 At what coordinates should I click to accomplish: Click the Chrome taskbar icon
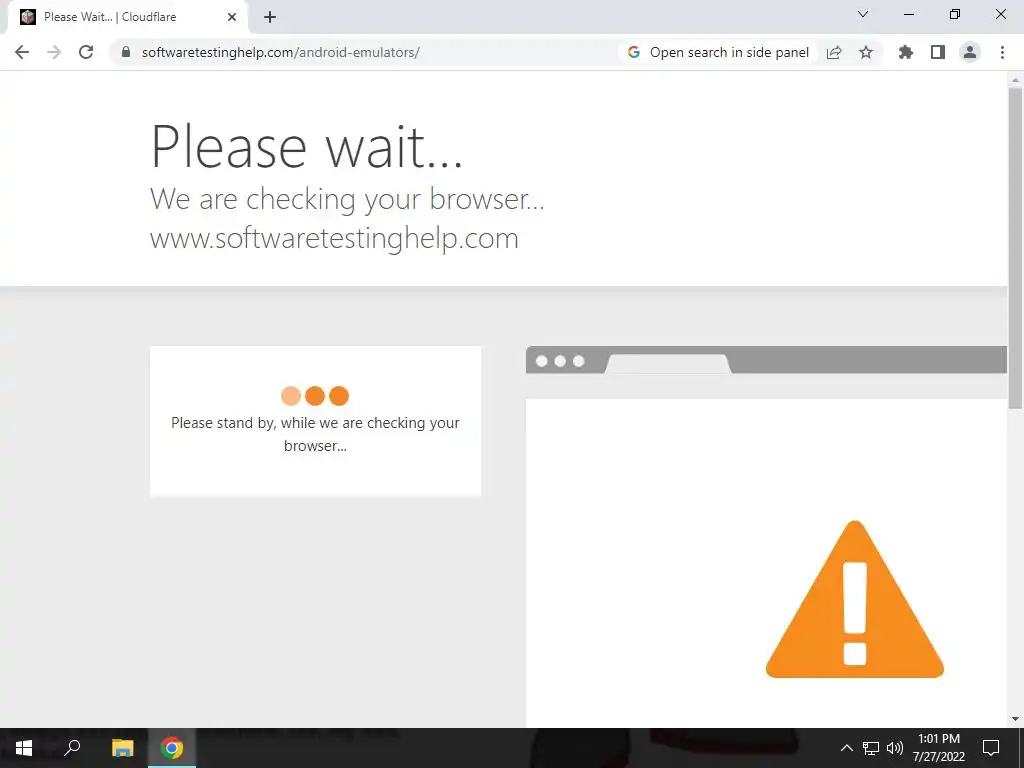(172, 748)
